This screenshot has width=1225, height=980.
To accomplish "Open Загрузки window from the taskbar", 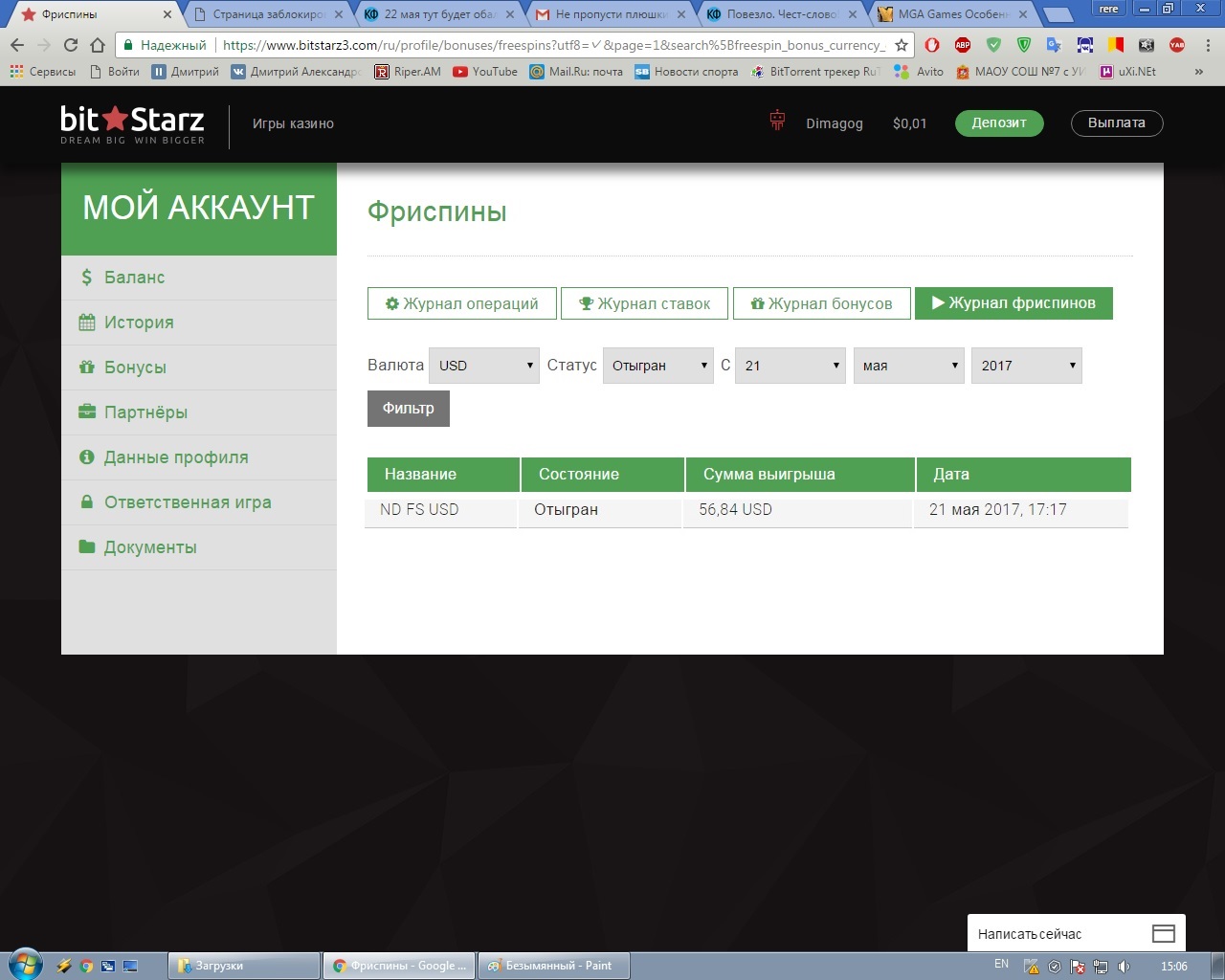I will pos(244,966).
